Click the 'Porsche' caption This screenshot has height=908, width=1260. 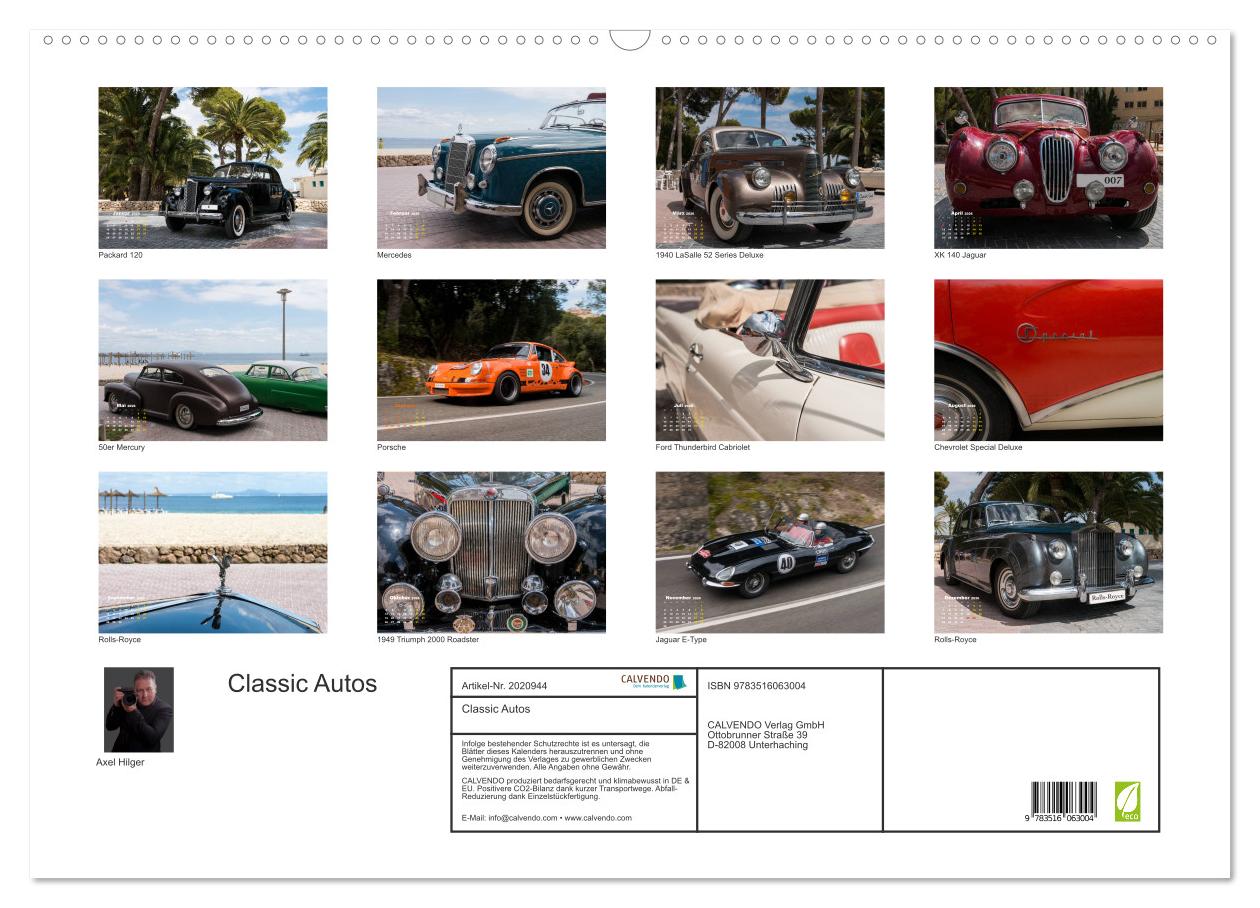point(391,447)
